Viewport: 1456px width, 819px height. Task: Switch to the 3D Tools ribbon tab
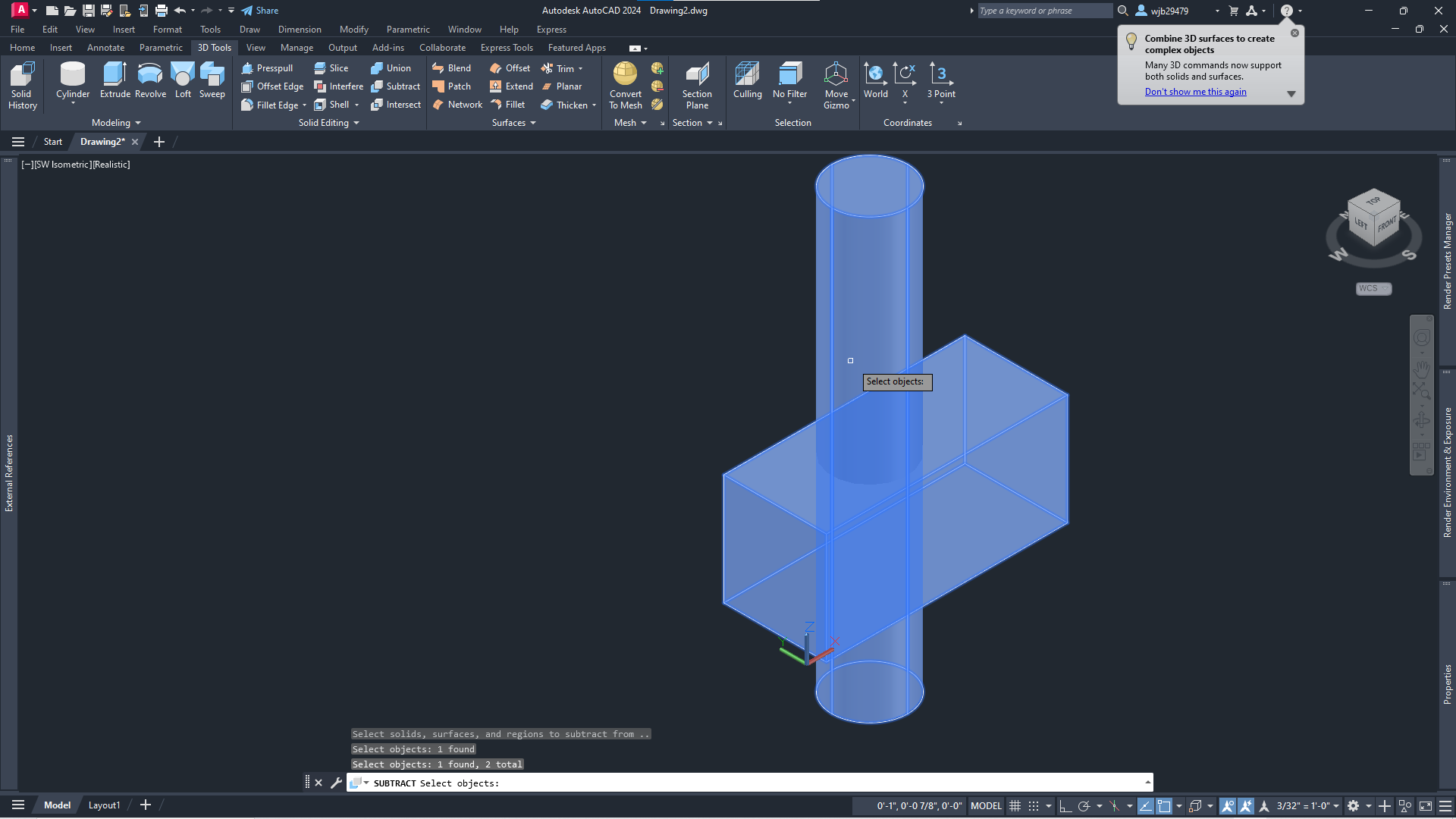pos(214,47)
